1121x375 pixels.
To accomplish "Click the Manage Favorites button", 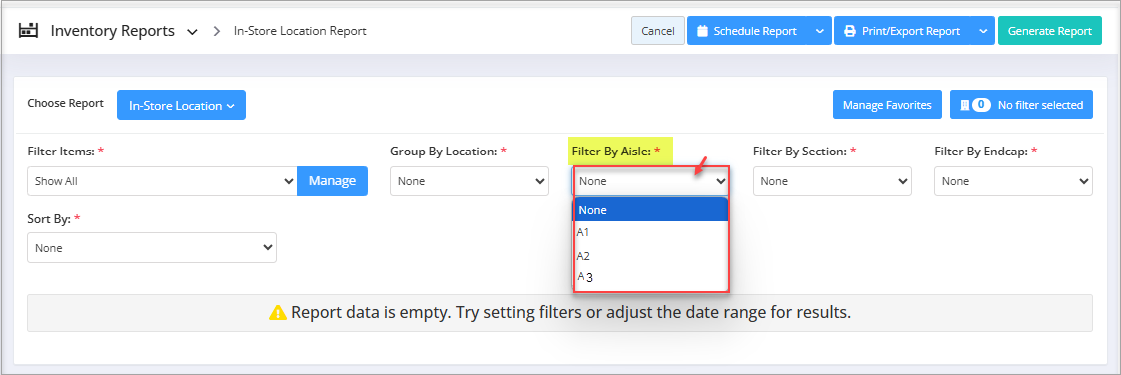I will coord(887,105).
